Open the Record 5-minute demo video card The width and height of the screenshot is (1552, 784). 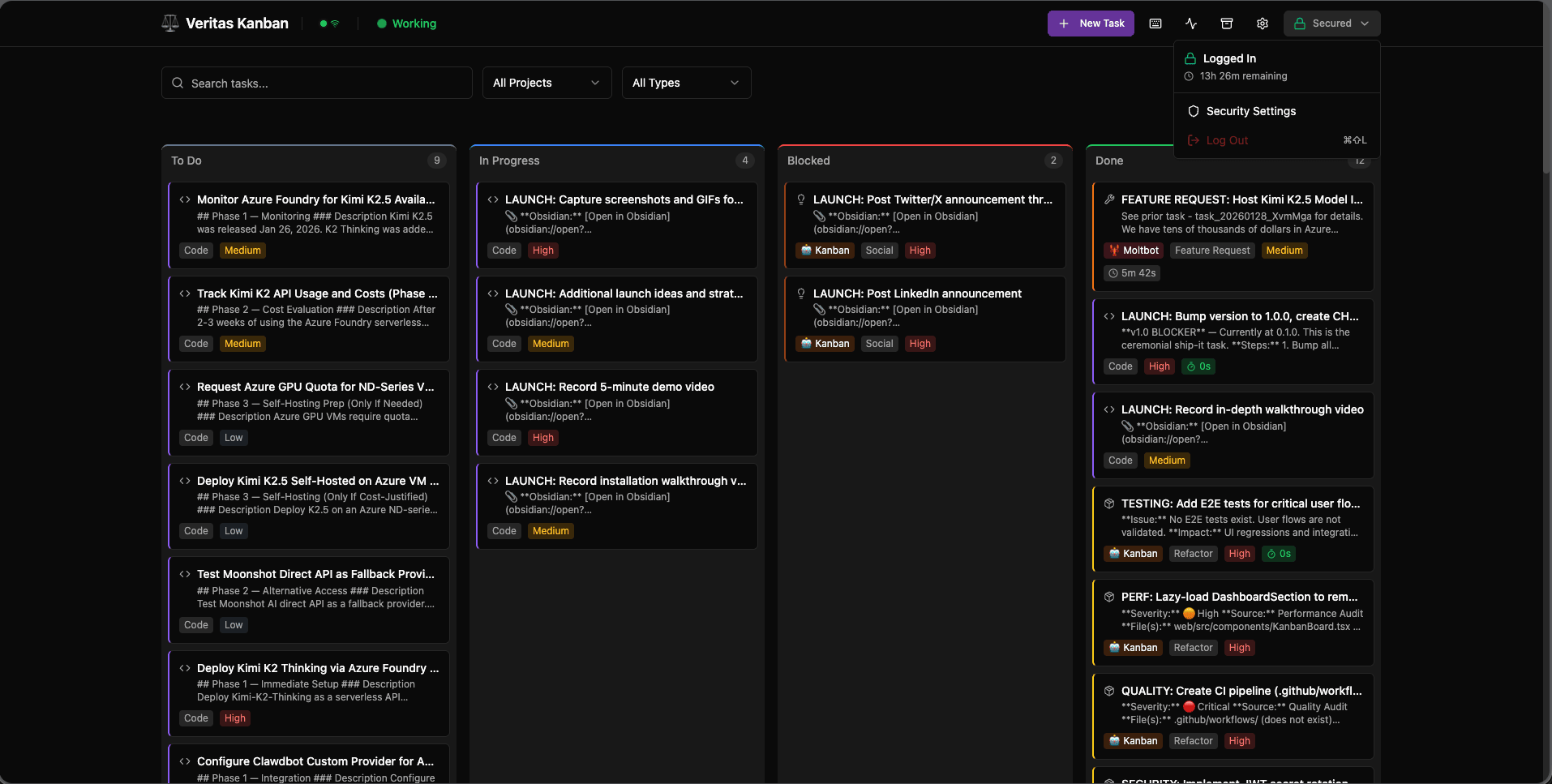pyautogui.click(x=616, y=412)
